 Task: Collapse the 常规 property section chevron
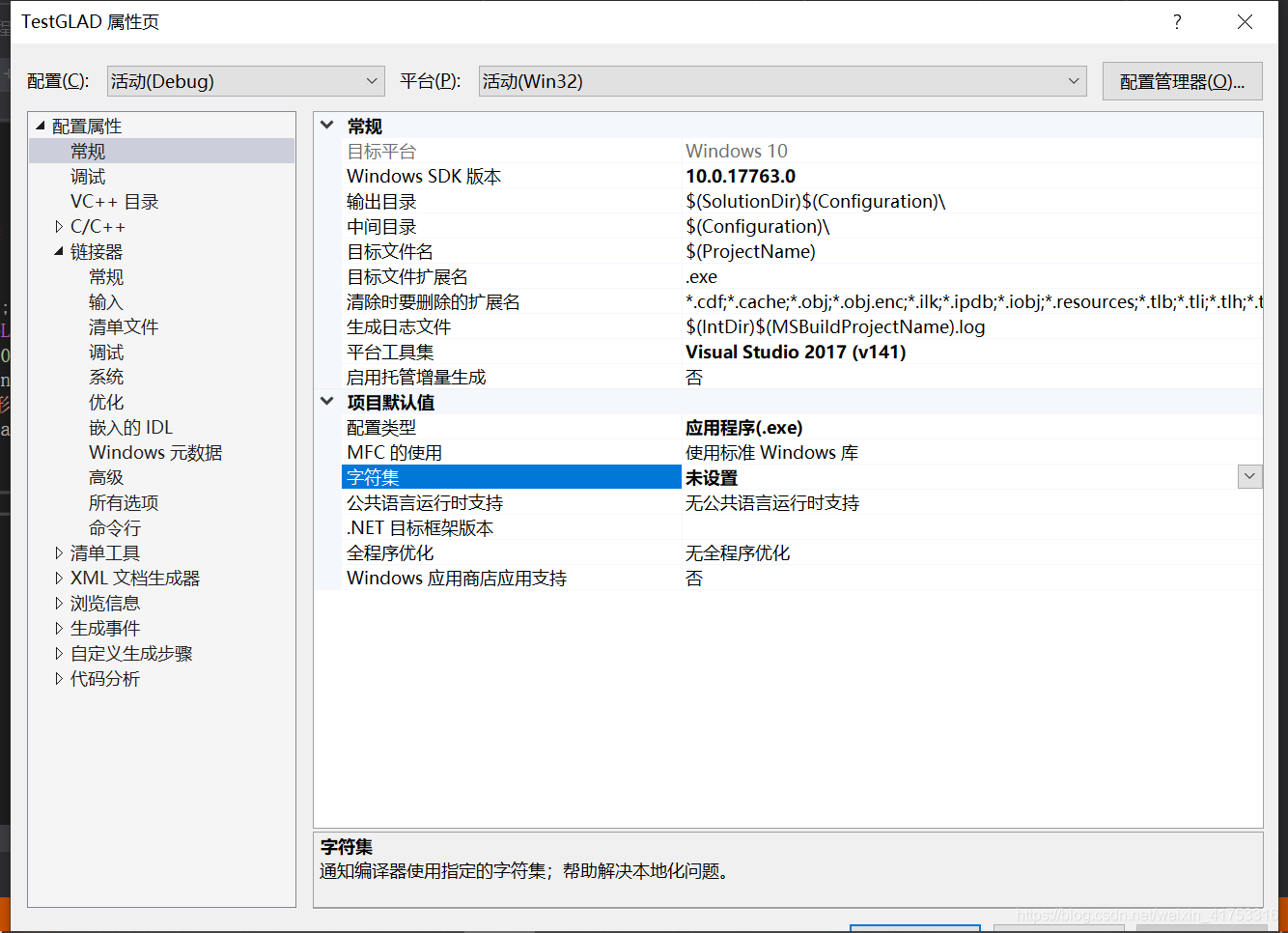pos(326,126)
